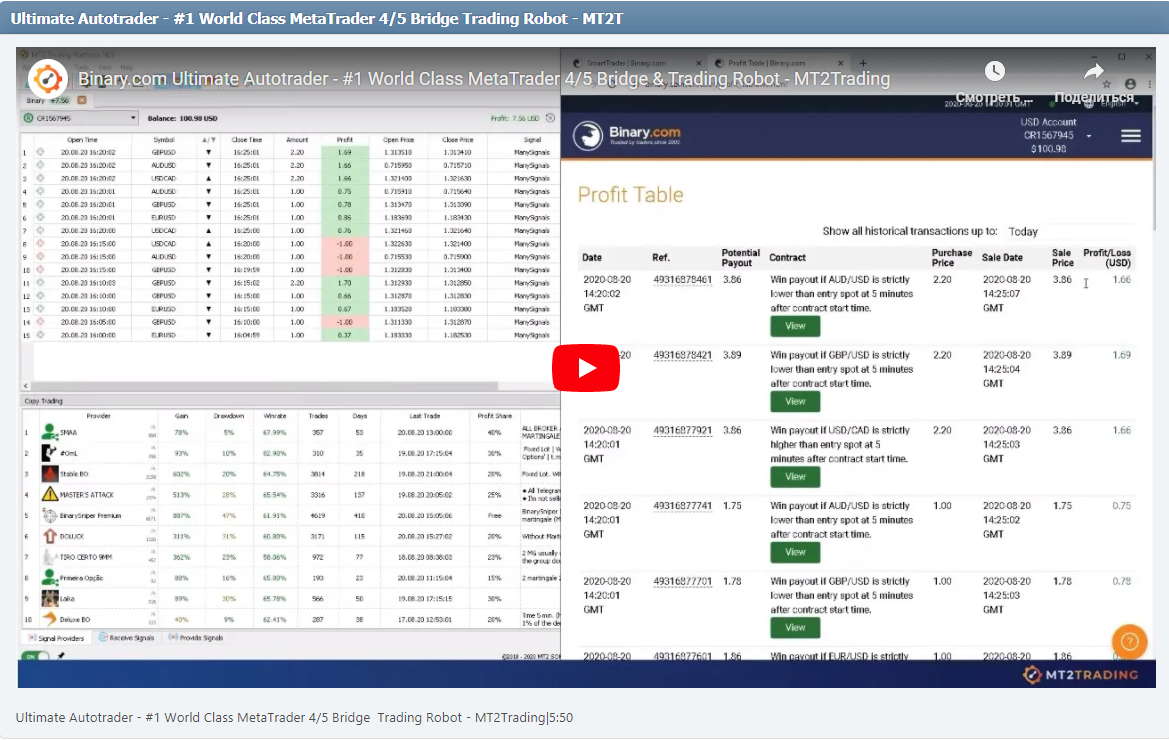The height and width of the screenshot is (740, 1169).
Task: Click the View button for contract 49316878461
Action: tap(795, 325)
